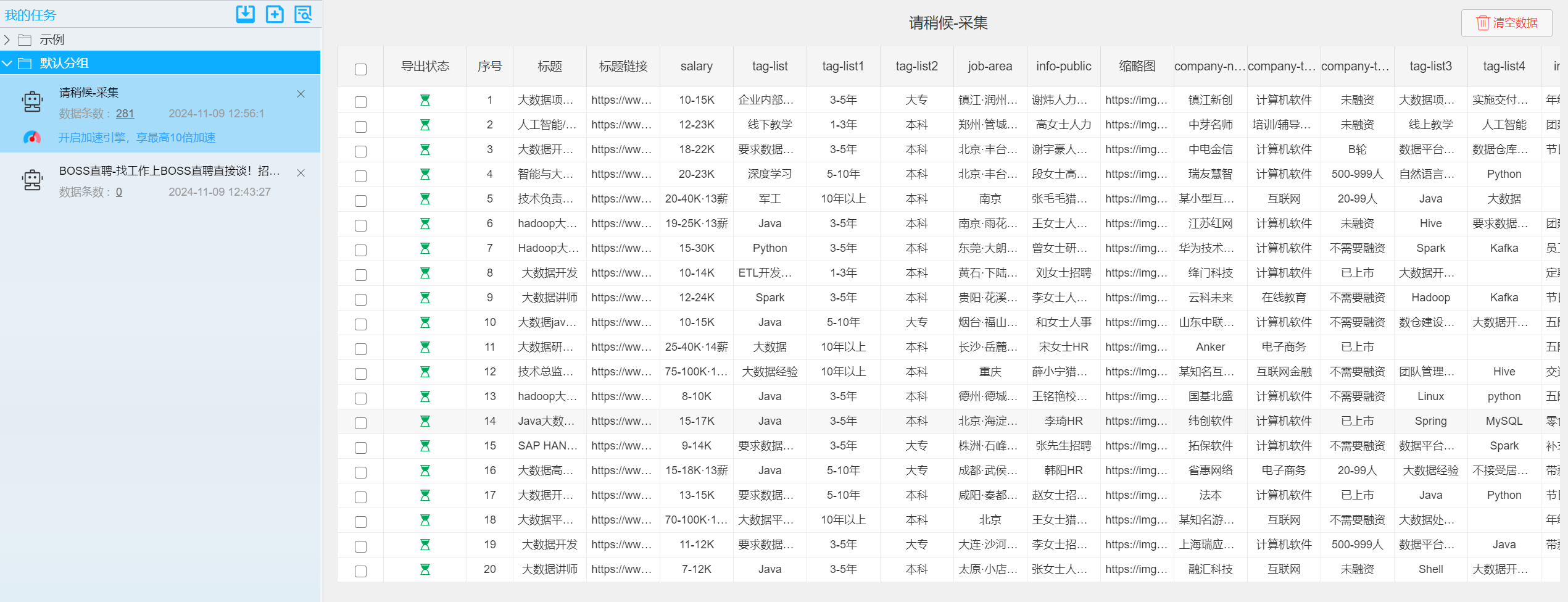The image size is (1568, 602).
Task: Click the export status hourglass in row 17
Action: pyautogui.click(x=425, y=495)
